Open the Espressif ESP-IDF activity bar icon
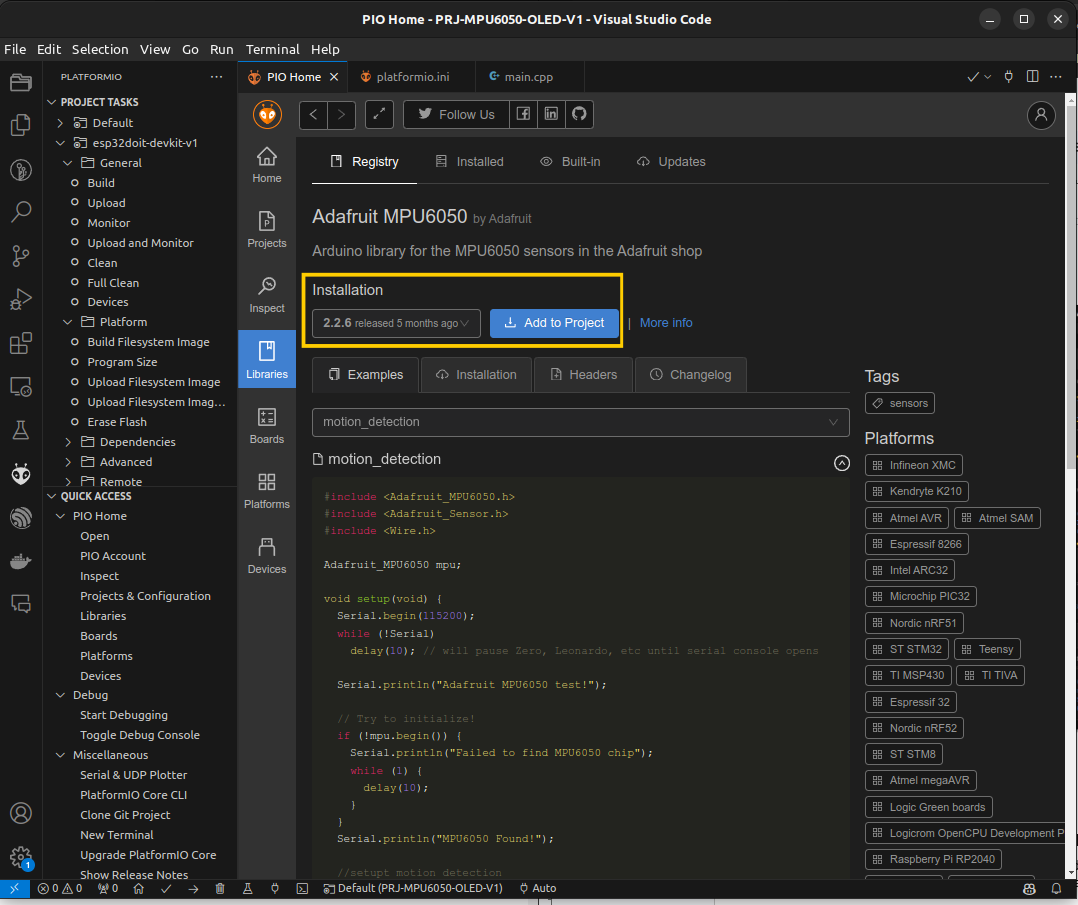The image size is (1078, 905). coord(21,518)
